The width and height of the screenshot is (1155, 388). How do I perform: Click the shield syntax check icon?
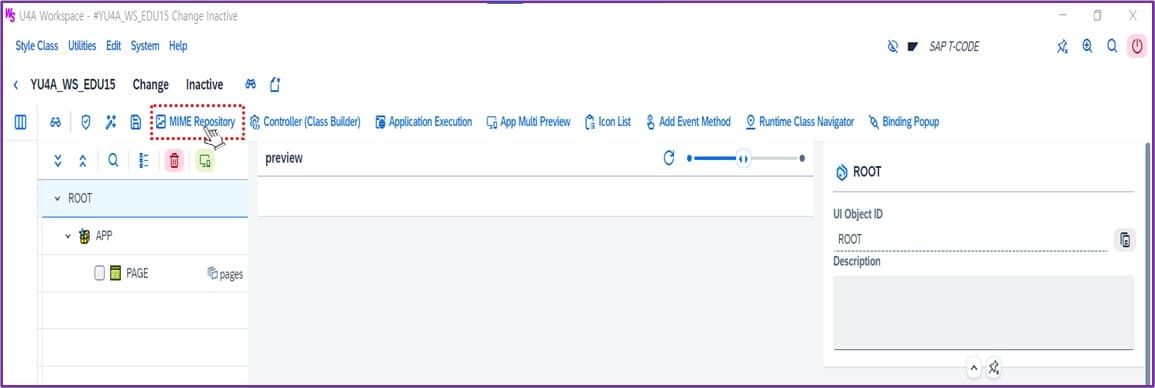point(86,122)
